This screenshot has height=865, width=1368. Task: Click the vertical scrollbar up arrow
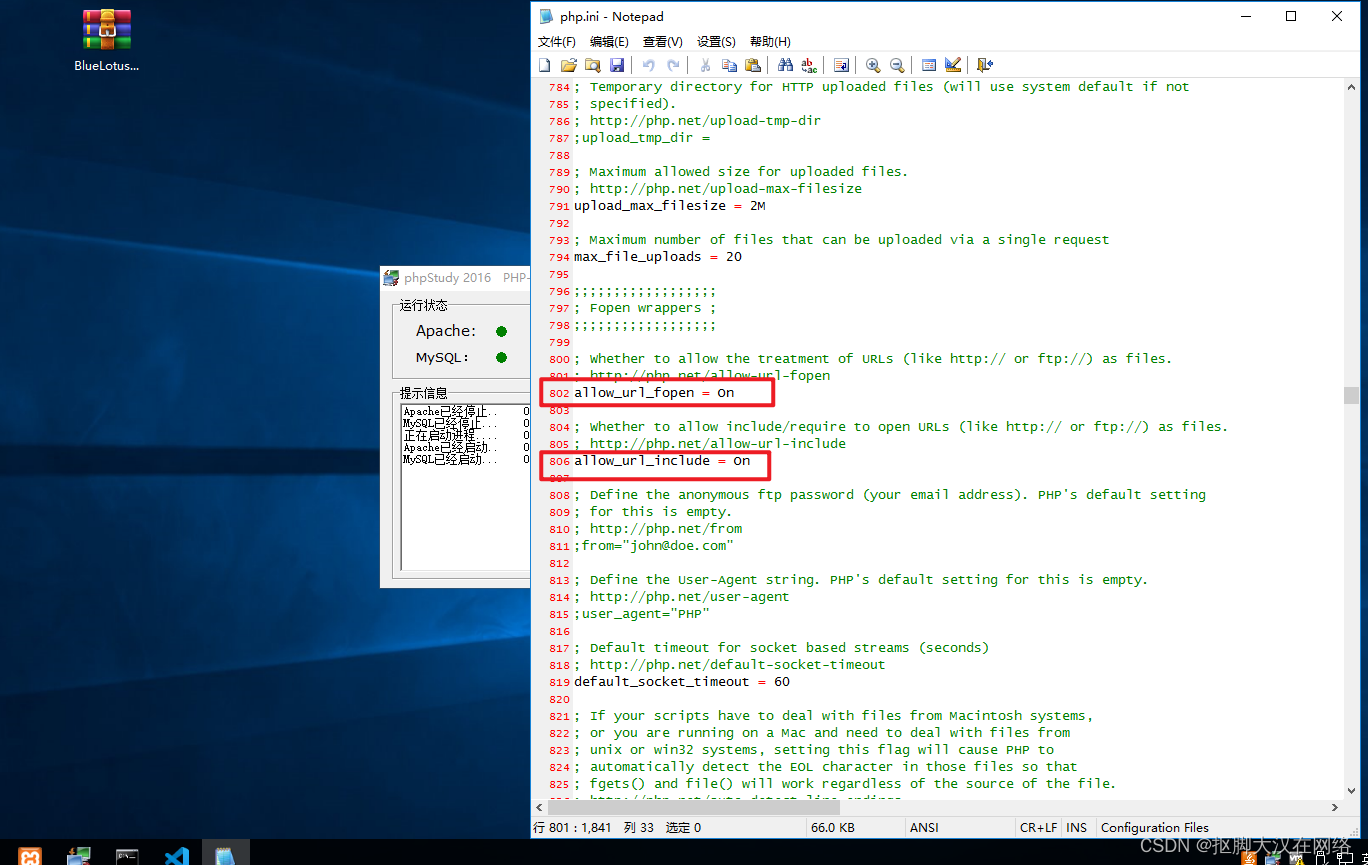(x=1351, y=87)
